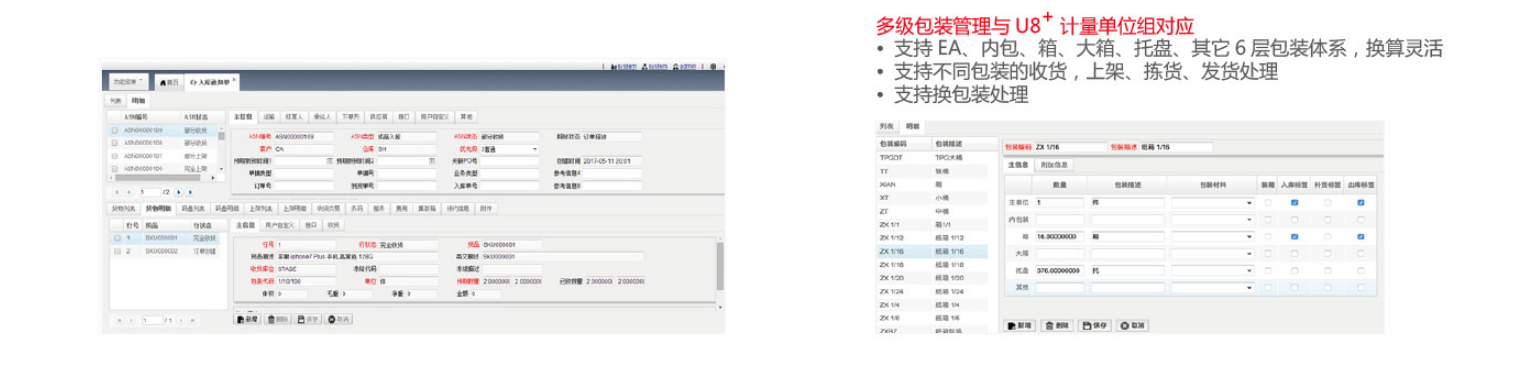Check 补货标签 for 托盘 row
The width and height of the screenshot is (1526, 384).
[x=1328, y=270]
